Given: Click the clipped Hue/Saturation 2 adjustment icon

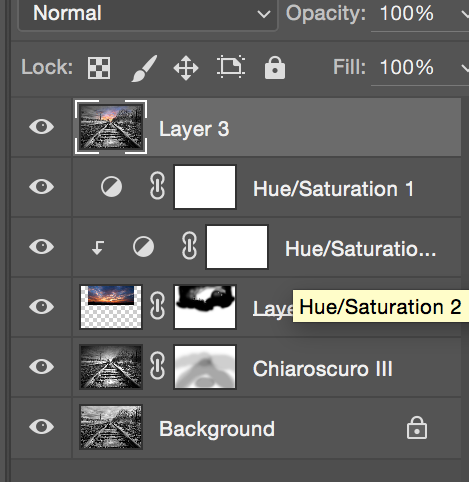Looking at the screenshot, I should (143, 247).
